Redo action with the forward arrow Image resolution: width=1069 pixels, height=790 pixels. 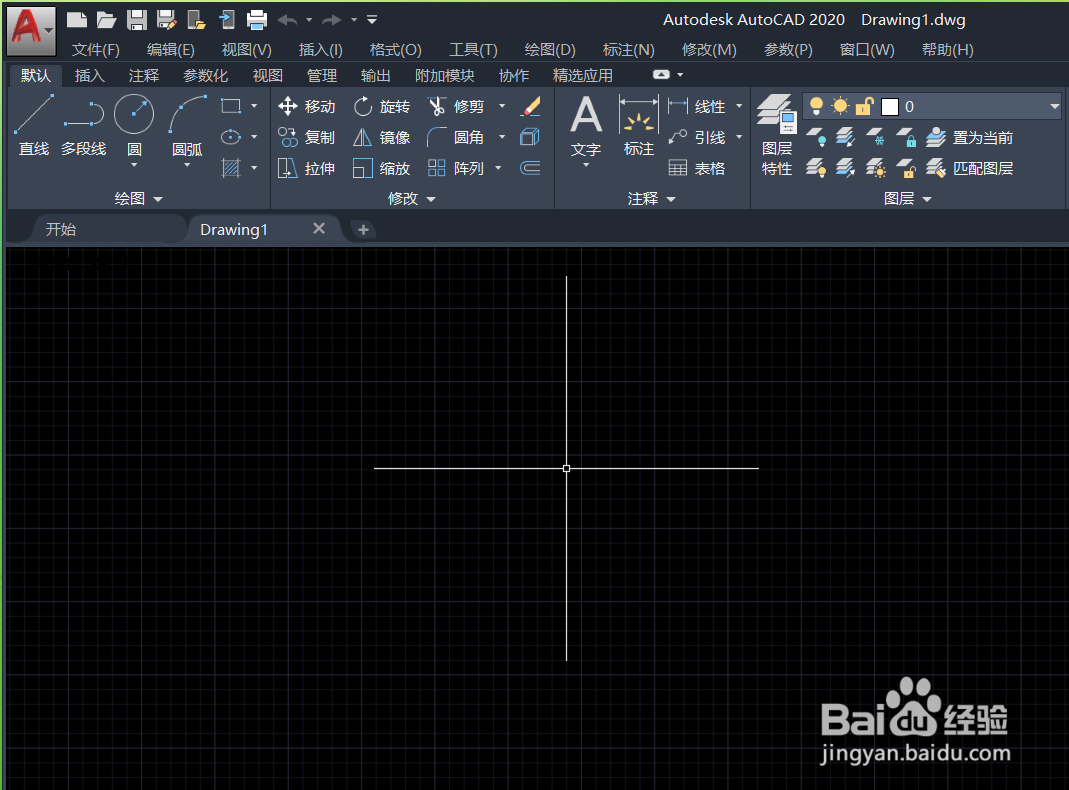click(x=331, y=20)
